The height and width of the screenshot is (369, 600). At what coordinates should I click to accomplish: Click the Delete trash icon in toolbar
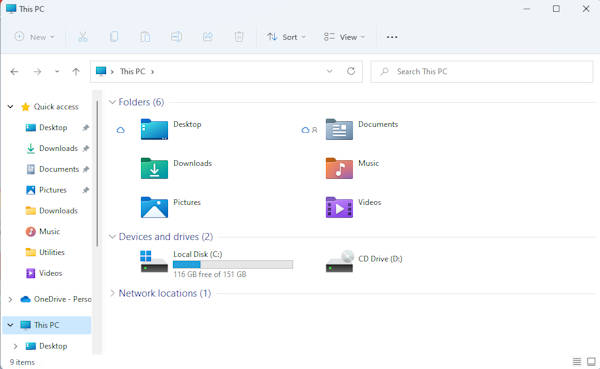tap(239, 37)
